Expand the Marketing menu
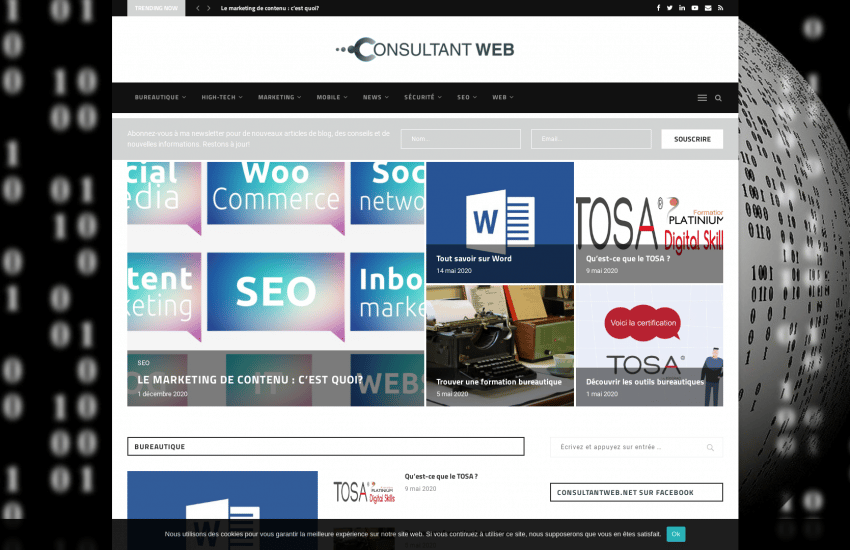Image resolution: width=850 pixels, height=550 pixels. 279,98
